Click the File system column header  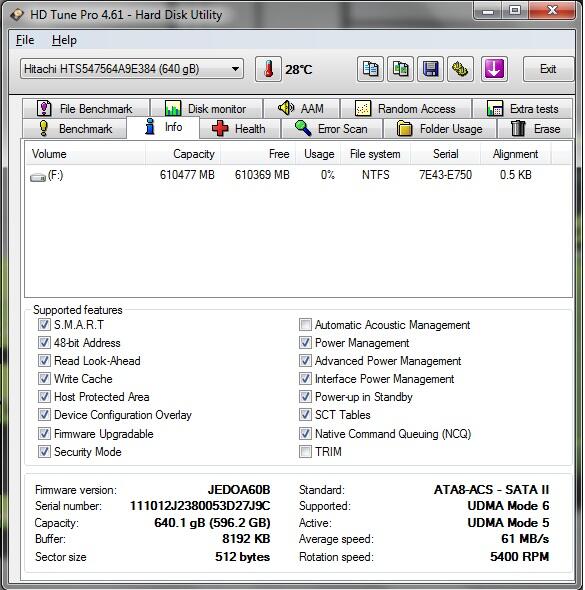pyautogui.click(x=375, y=154)
